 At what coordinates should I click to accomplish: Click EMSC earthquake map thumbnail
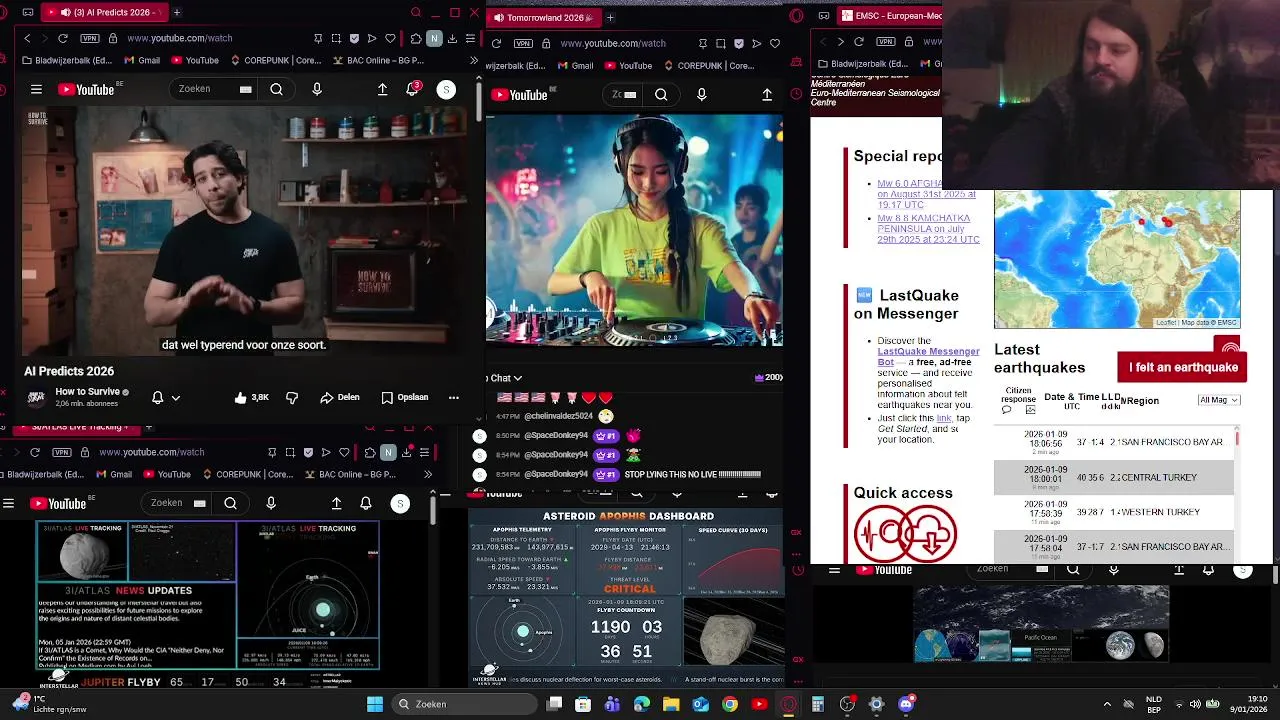(x=1117, y=259)
